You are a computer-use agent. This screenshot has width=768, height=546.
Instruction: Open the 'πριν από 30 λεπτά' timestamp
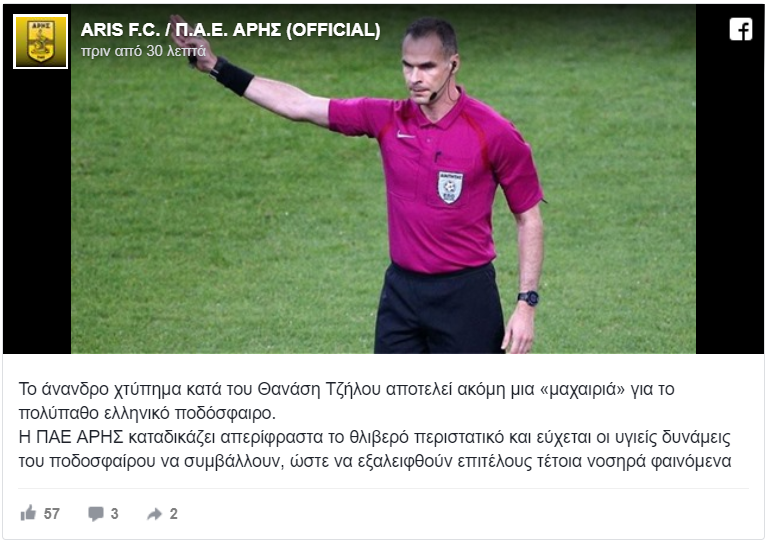143,51
